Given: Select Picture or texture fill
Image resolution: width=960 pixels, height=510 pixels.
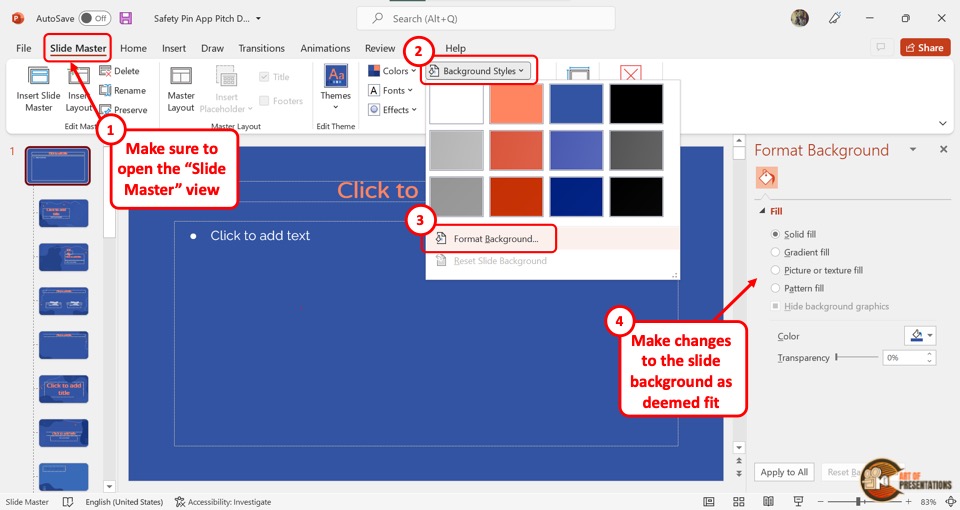Looking at the screenshot, I should (x=775, y=270).
